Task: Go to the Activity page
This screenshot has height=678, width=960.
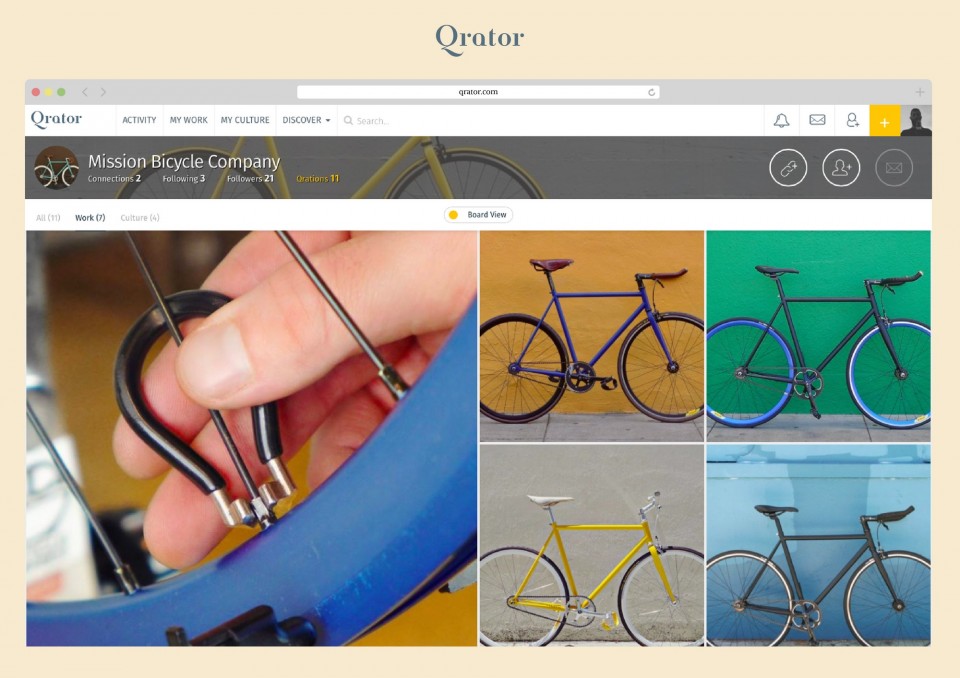Action: [x=139, y=120]
